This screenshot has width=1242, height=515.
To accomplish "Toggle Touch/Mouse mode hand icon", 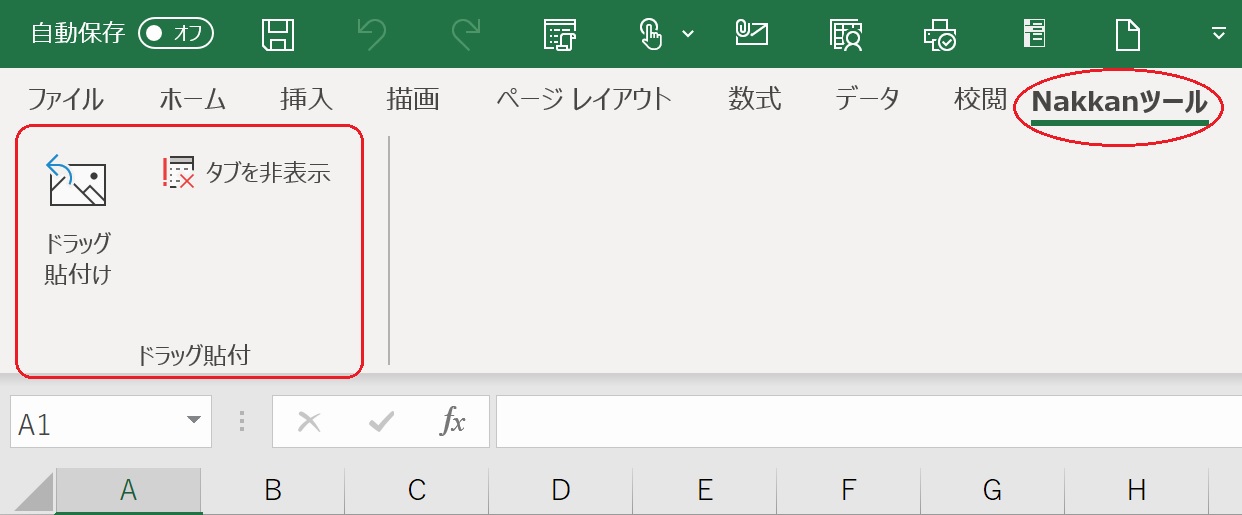I will pos(651,34).
